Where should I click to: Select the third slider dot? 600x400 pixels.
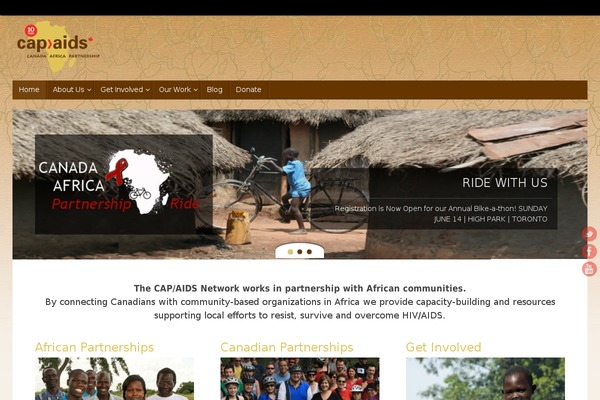[x=309, y=252]
